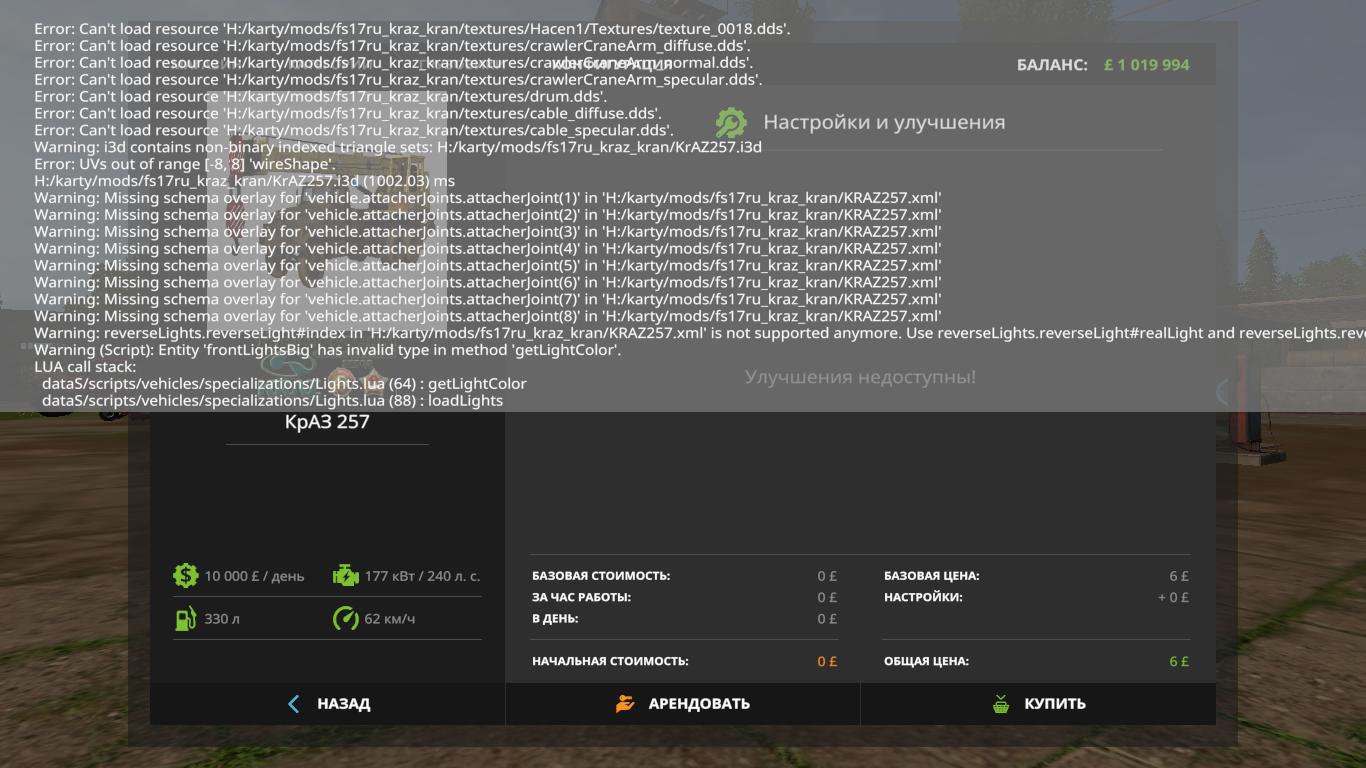Viewport: 1366px width, 768px height.
Task: Click the orange НАЧАЛЬНАЯ СТОИМОСТЬ value
Action: 827,661
